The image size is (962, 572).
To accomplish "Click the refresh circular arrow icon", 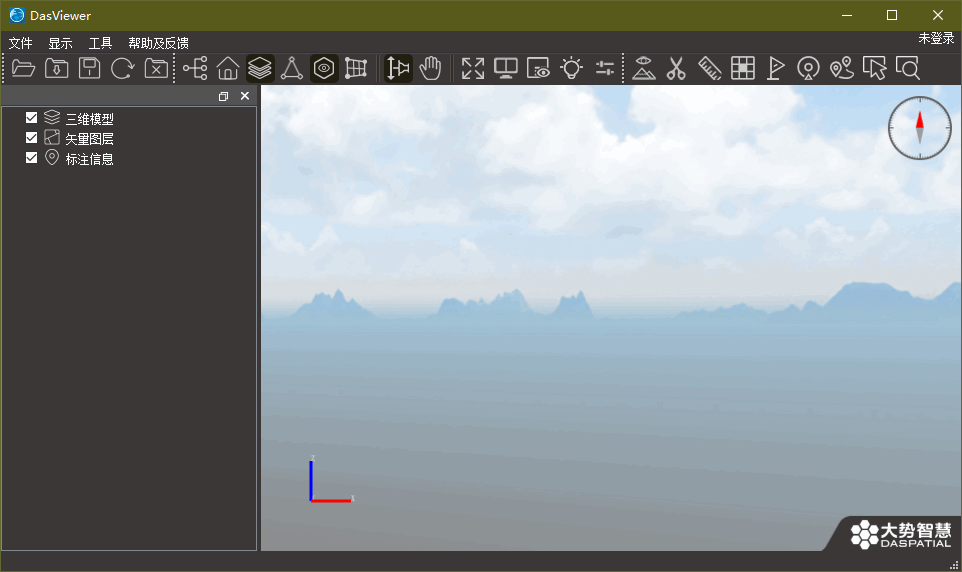I will pos(122,68).
